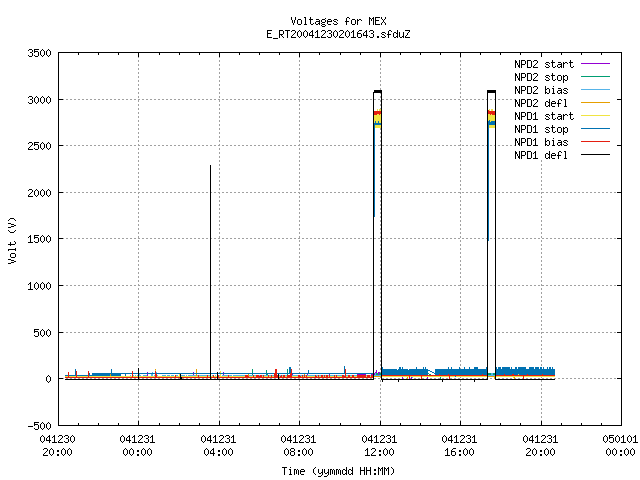
Task: Select the 'NPD2 stop' legend label
Action: pyautogui.click(x=541, y=77)
